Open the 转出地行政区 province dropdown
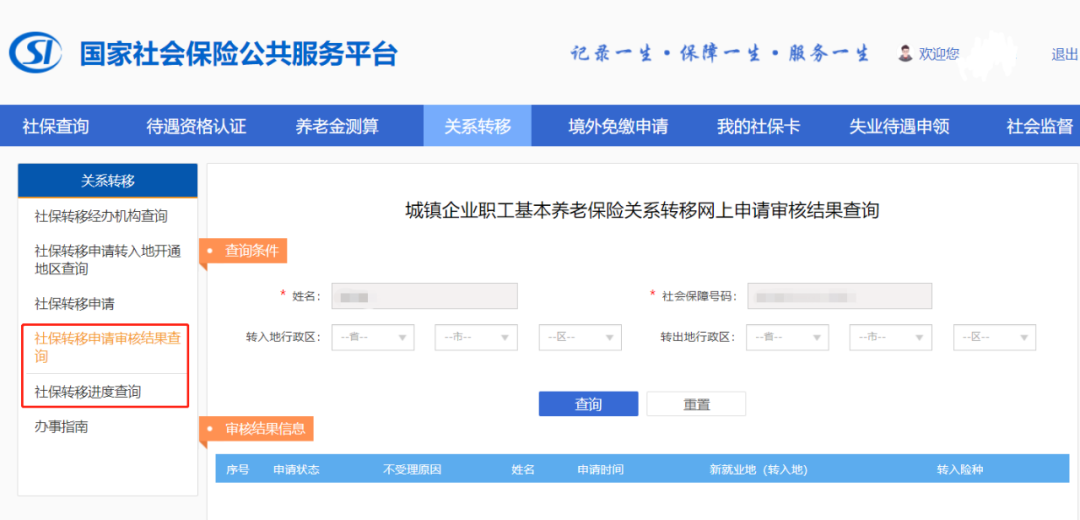Image resolution: width=1080 pixels, height=520 pixels. pyautogui.click(x=787, y=337)
